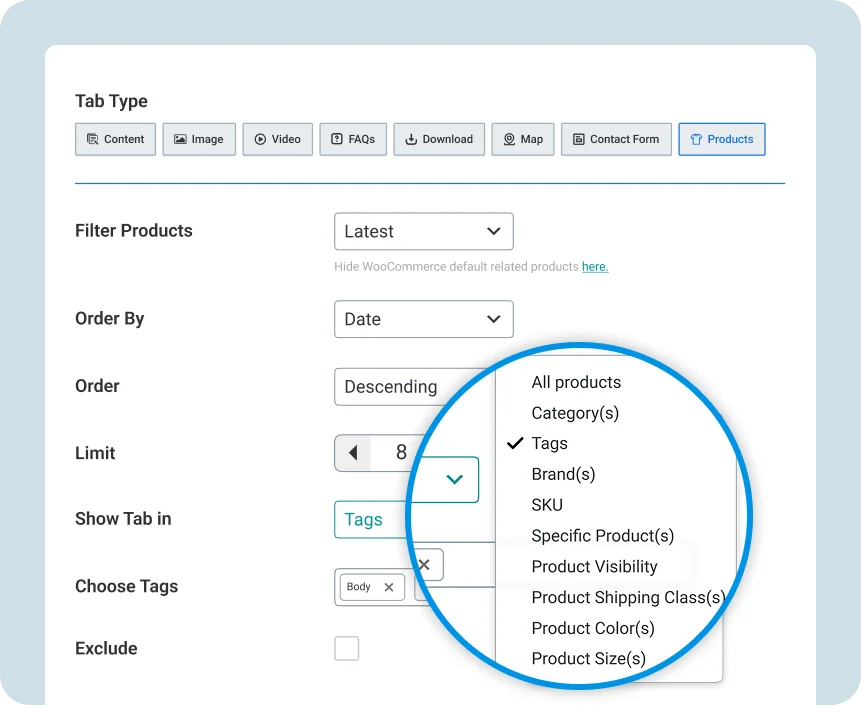This screenshot has width=861, height=708.
Task: Pick Product Visibility in the menu
Action: 594,567
